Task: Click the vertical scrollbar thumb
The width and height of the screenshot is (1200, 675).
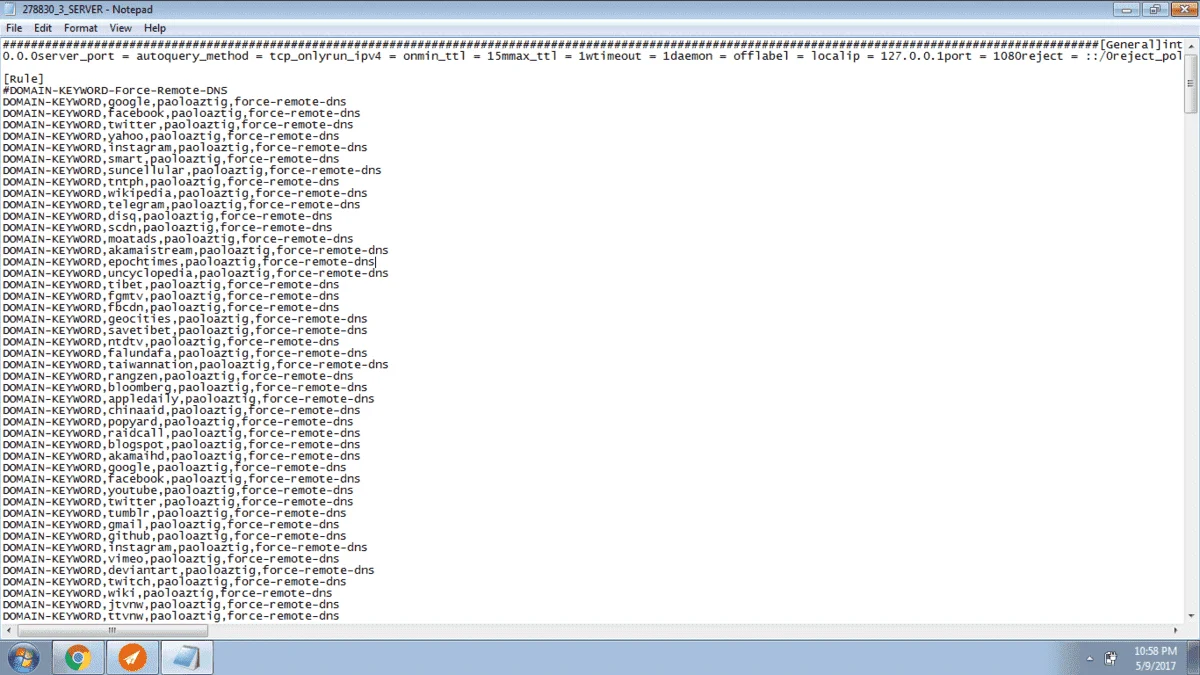Action: 1191,83
